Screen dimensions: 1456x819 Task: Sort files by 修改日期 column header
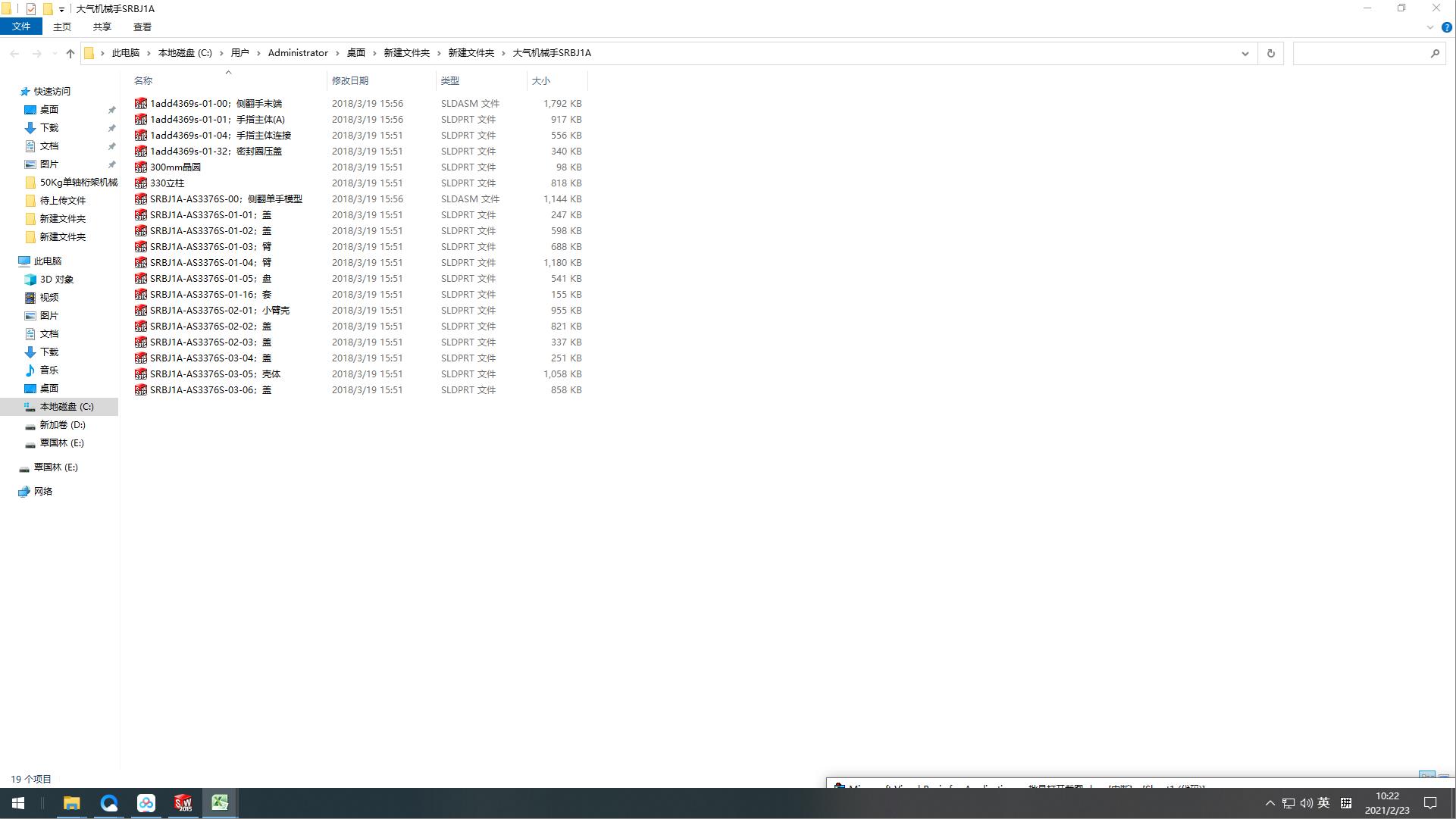click(350, 80)
